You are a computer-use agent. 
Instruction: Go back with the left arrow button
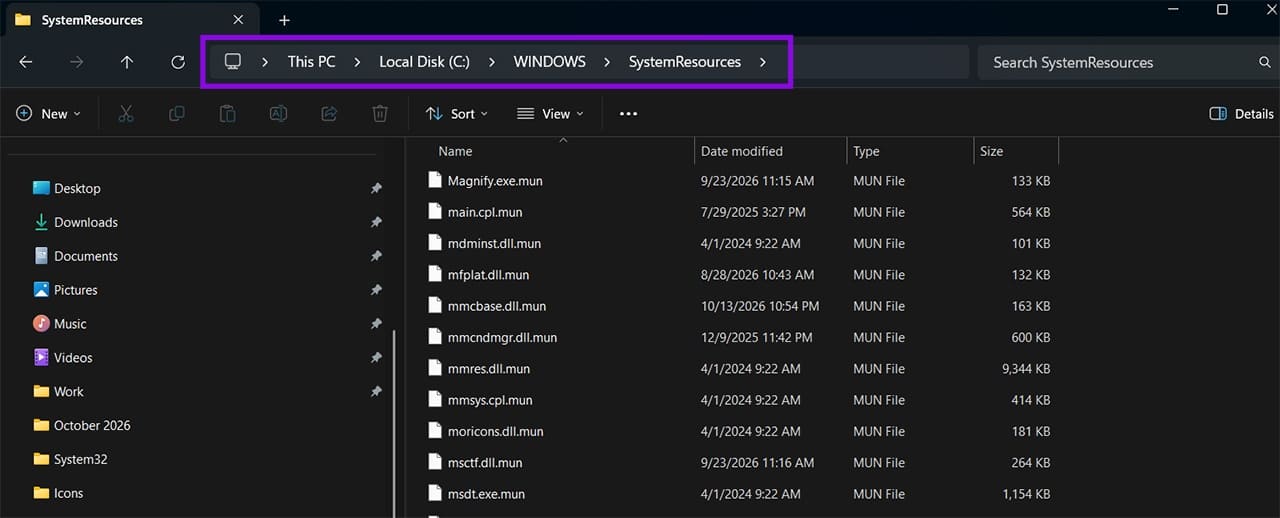point(26,62)
